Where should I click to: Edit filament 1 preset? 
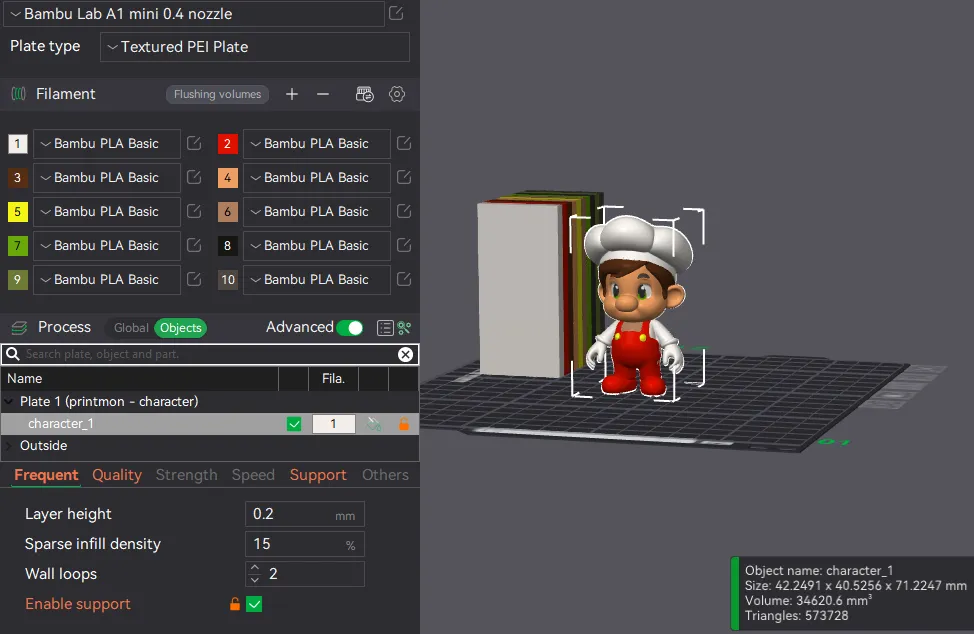(194, 143)
